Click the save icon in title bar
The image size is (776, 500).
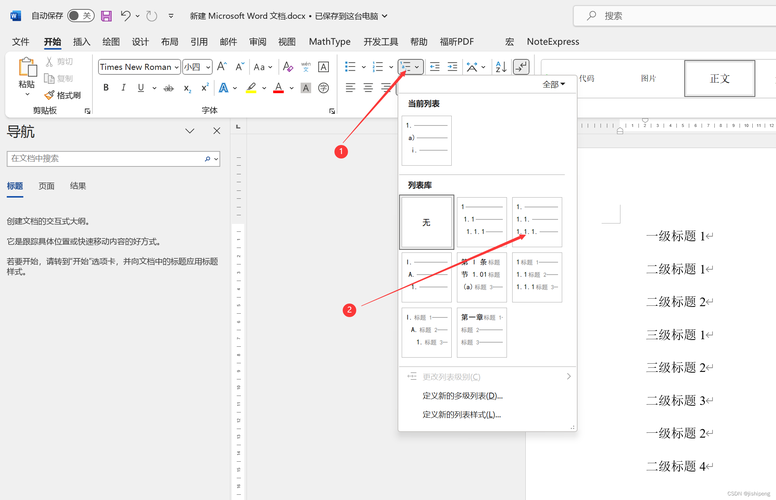(x=105, y=16)
